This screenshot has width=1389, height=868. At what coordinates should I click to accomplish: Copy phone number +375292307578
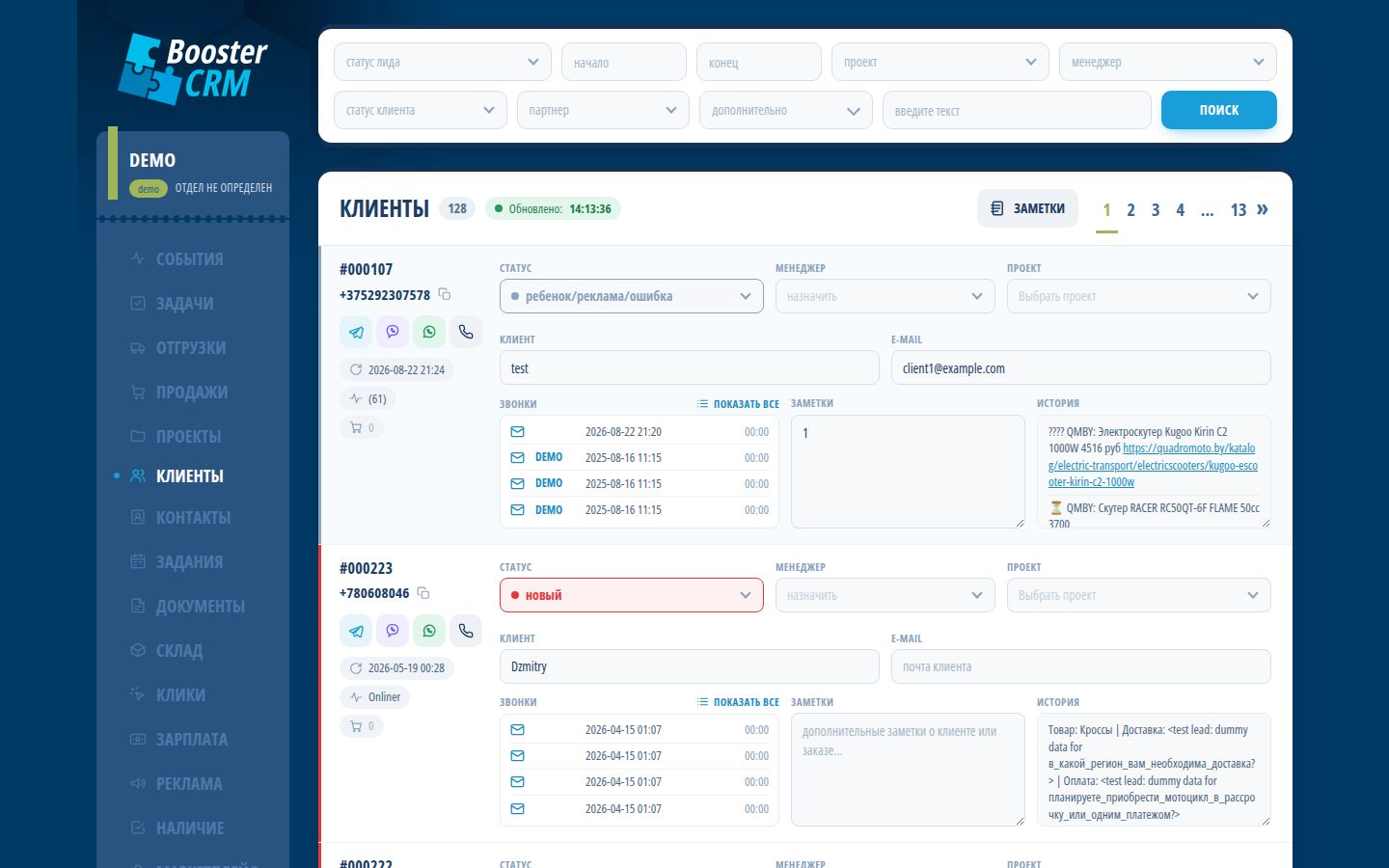[x=445, y=294]
